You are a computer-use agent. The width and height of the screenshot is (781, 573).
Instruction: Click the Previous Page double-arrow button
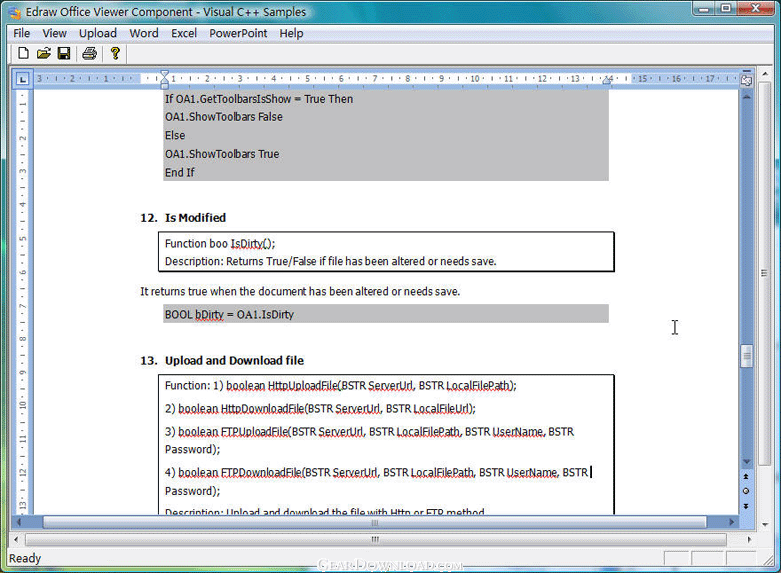pyautogui.click(x=746, y=476)
